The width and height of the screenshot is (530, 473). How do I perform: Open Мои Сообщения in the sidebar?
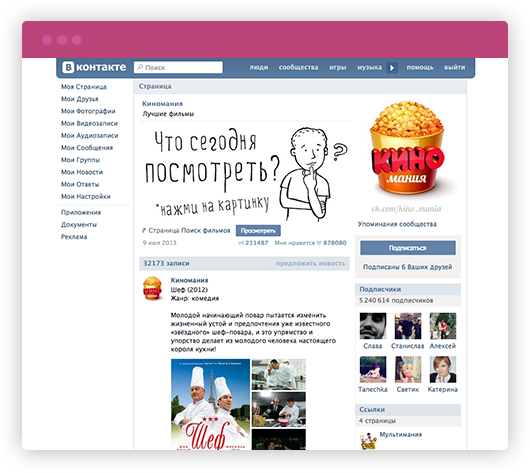87,148
